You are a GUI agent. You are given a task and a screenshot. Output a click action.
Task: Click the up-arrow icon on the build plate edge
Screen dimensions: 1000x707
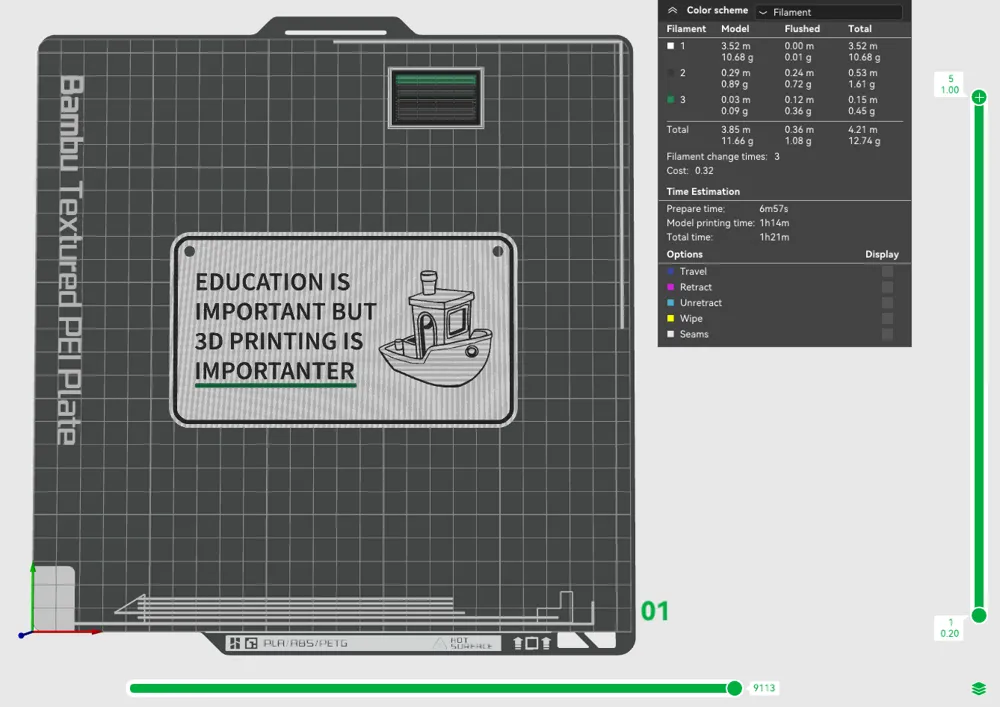tap(518, 643)
